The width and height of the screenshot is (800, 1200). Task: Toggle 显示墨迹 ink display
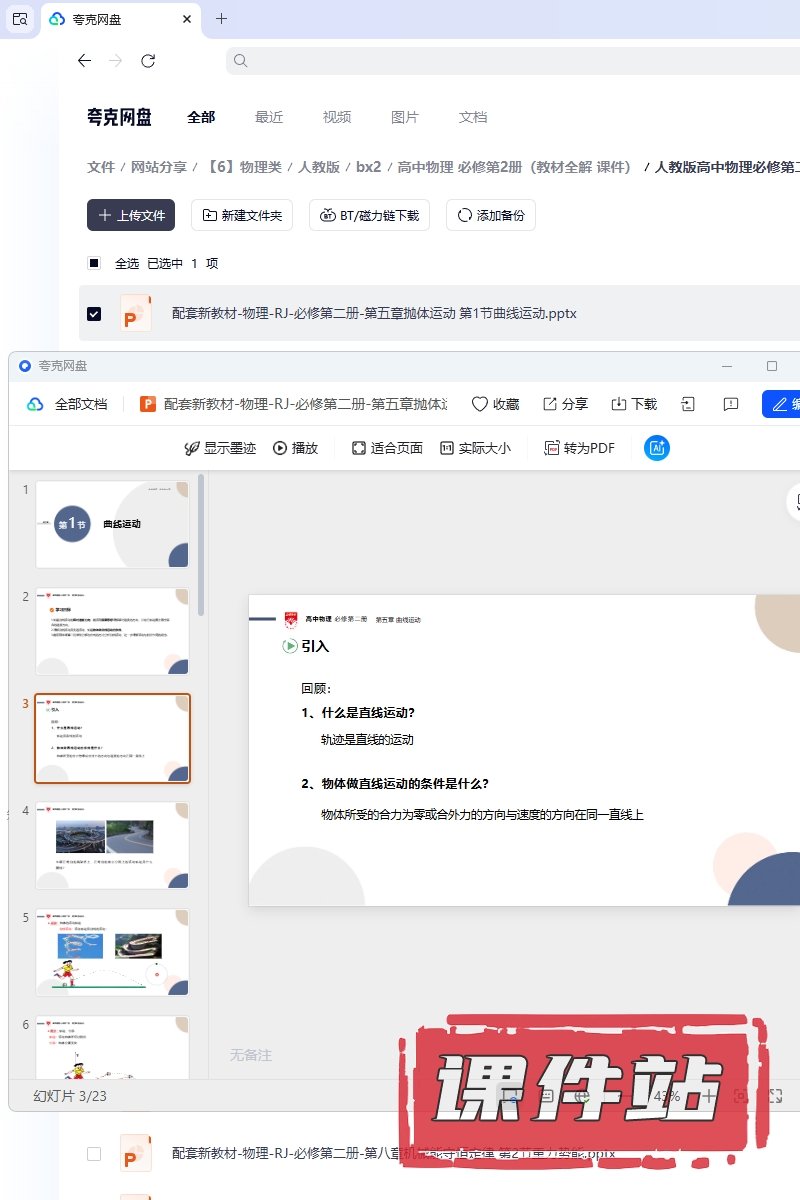(x=192, y=448)
